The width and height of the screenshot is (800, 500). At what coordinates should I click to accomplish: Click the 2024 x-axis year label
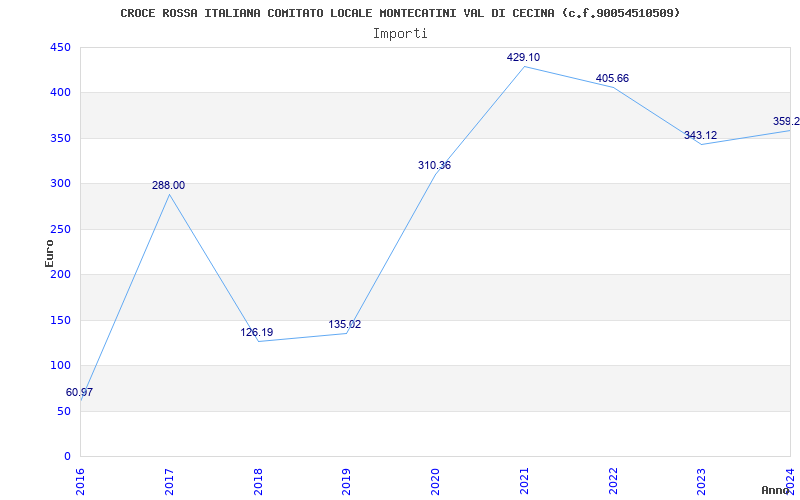(x=790, y=480)
